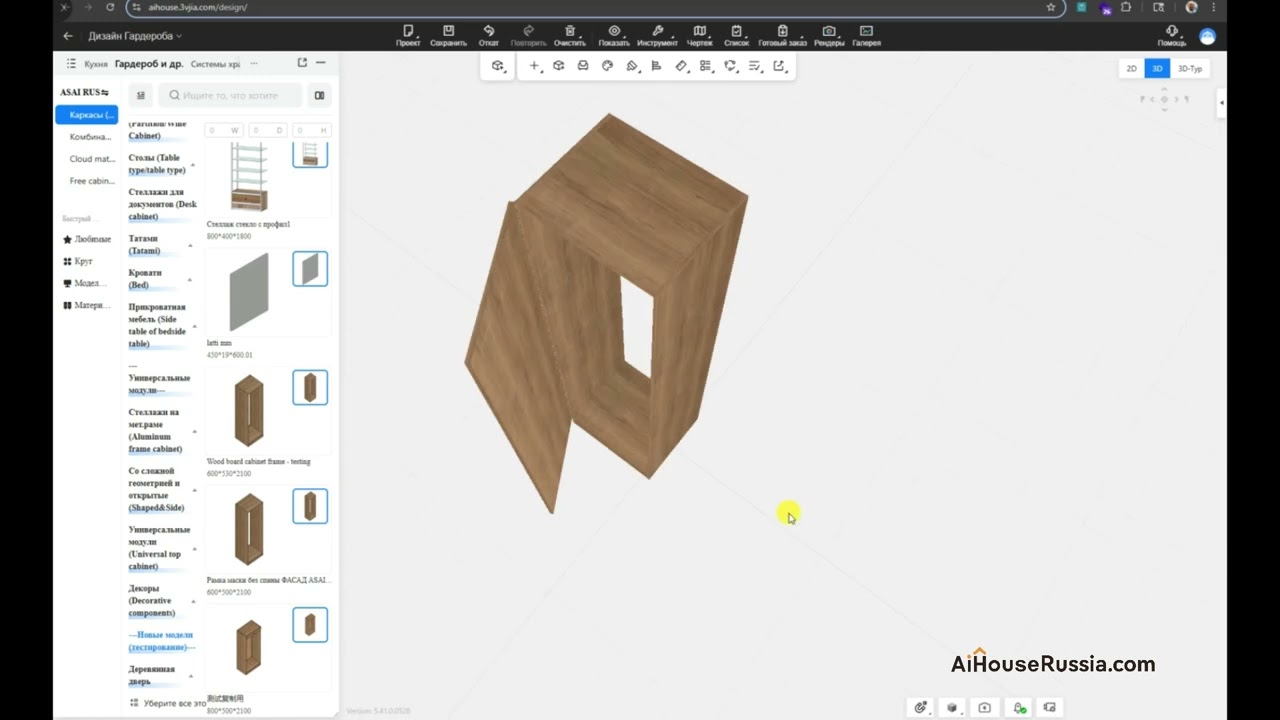Switch the ASAI RUS catalog brand

click(x=84, y=92)
